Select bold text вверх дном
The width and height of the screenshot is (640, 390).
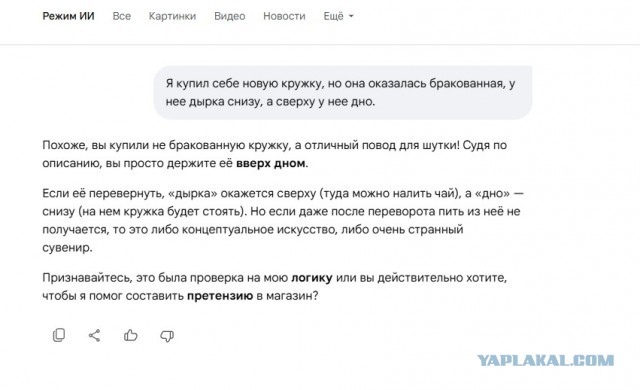tap(271, 164)
